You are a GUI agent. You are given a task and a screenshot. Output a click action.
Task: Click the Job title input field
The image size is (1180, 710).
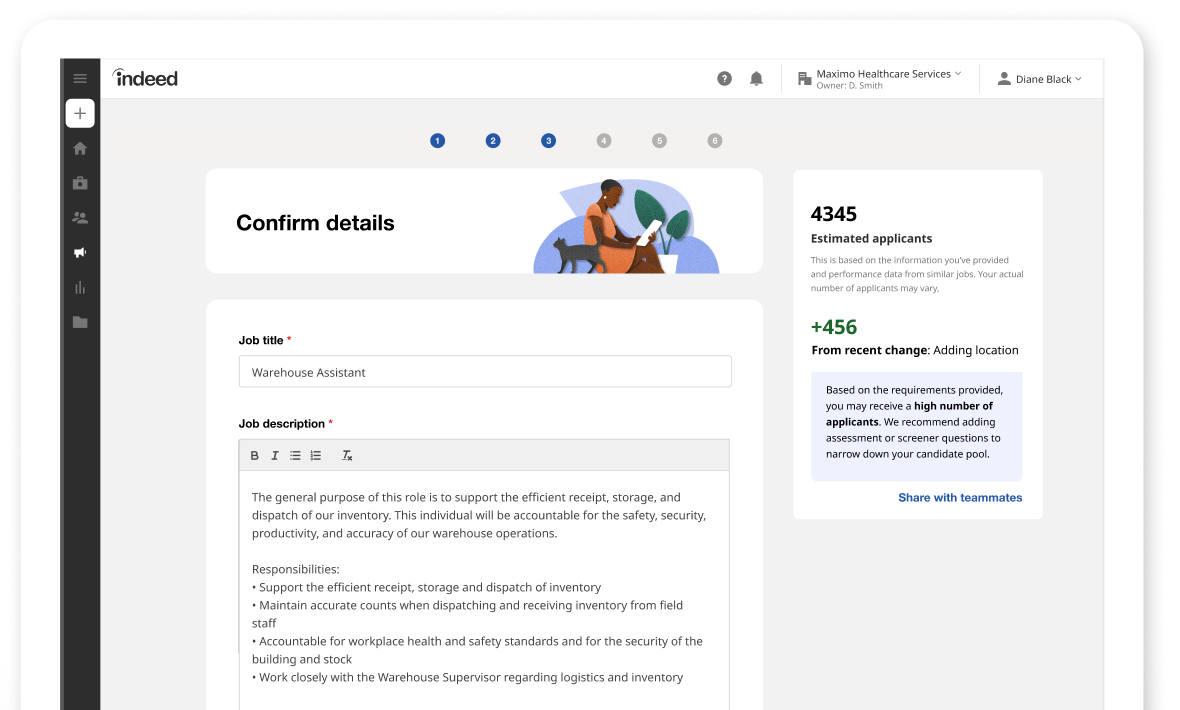[x=485, y=372]
